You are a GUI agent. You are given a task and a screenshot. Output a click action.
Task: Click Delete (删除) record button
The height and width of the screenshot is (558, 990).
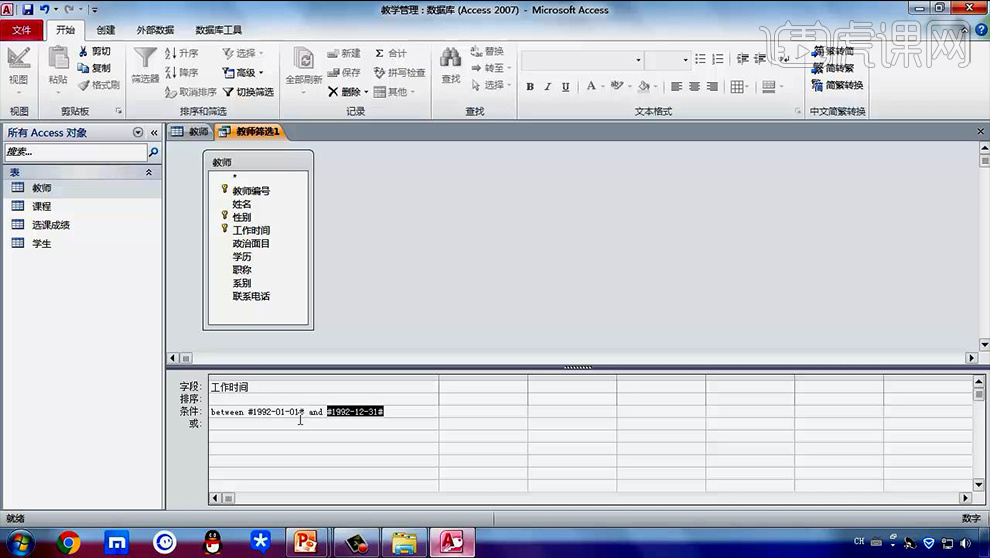[x=343, y=92]
